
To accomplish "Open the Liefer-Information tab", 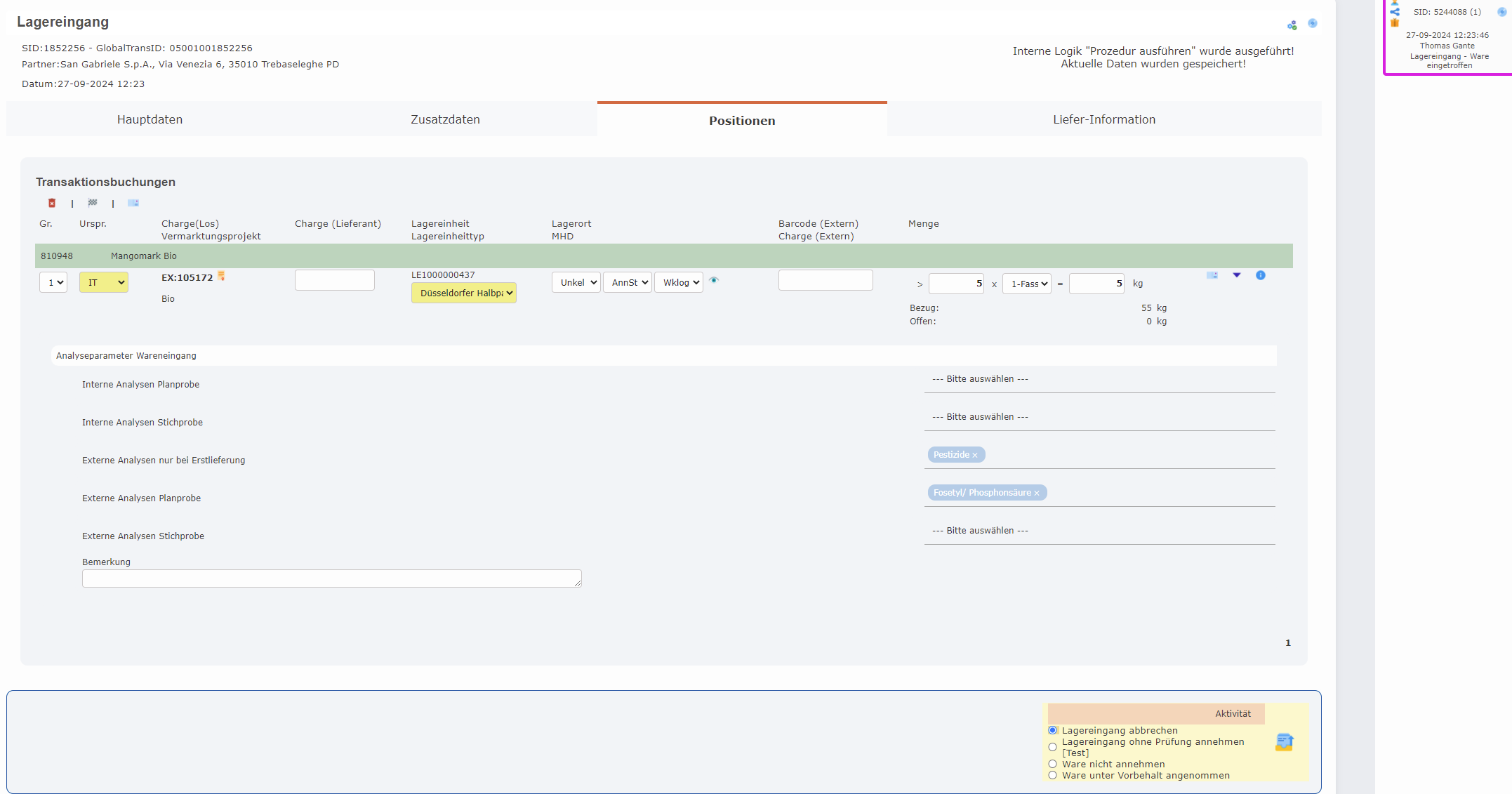I will 1103,119.
